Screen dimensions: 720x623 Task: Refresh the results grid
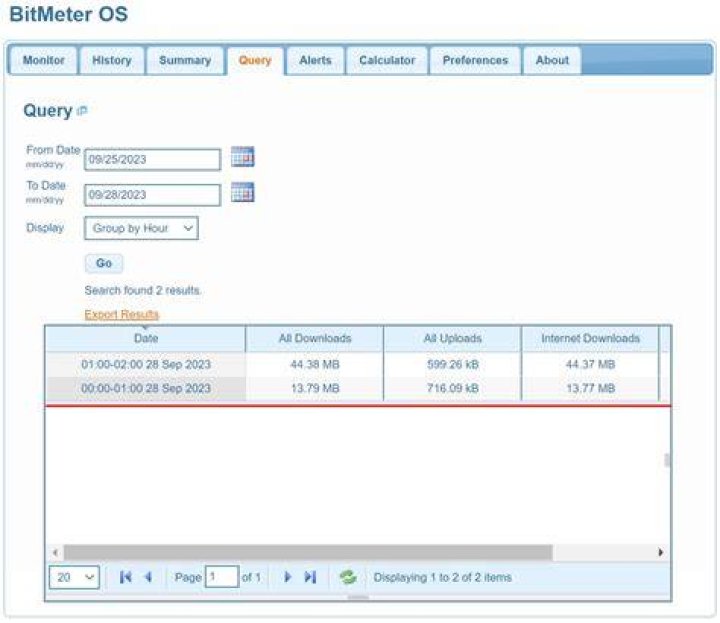[x=348, y=577]
